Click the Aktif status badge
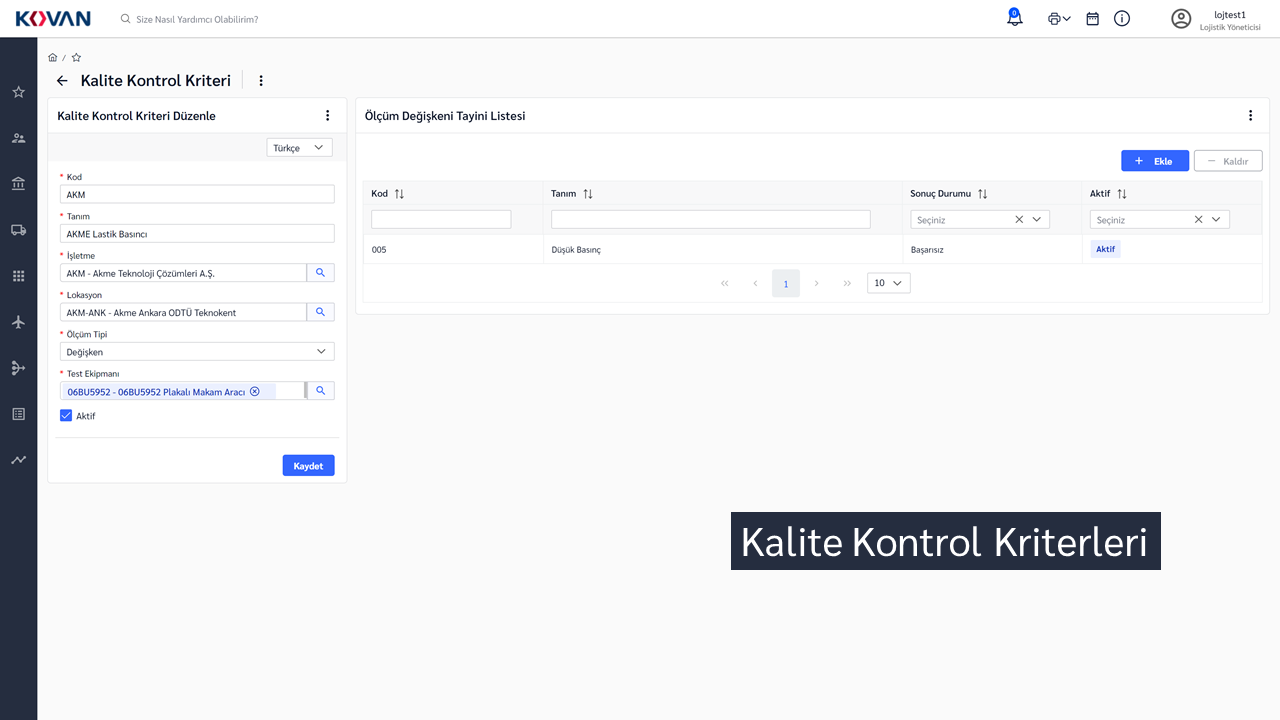 (x=1105, y=249)
